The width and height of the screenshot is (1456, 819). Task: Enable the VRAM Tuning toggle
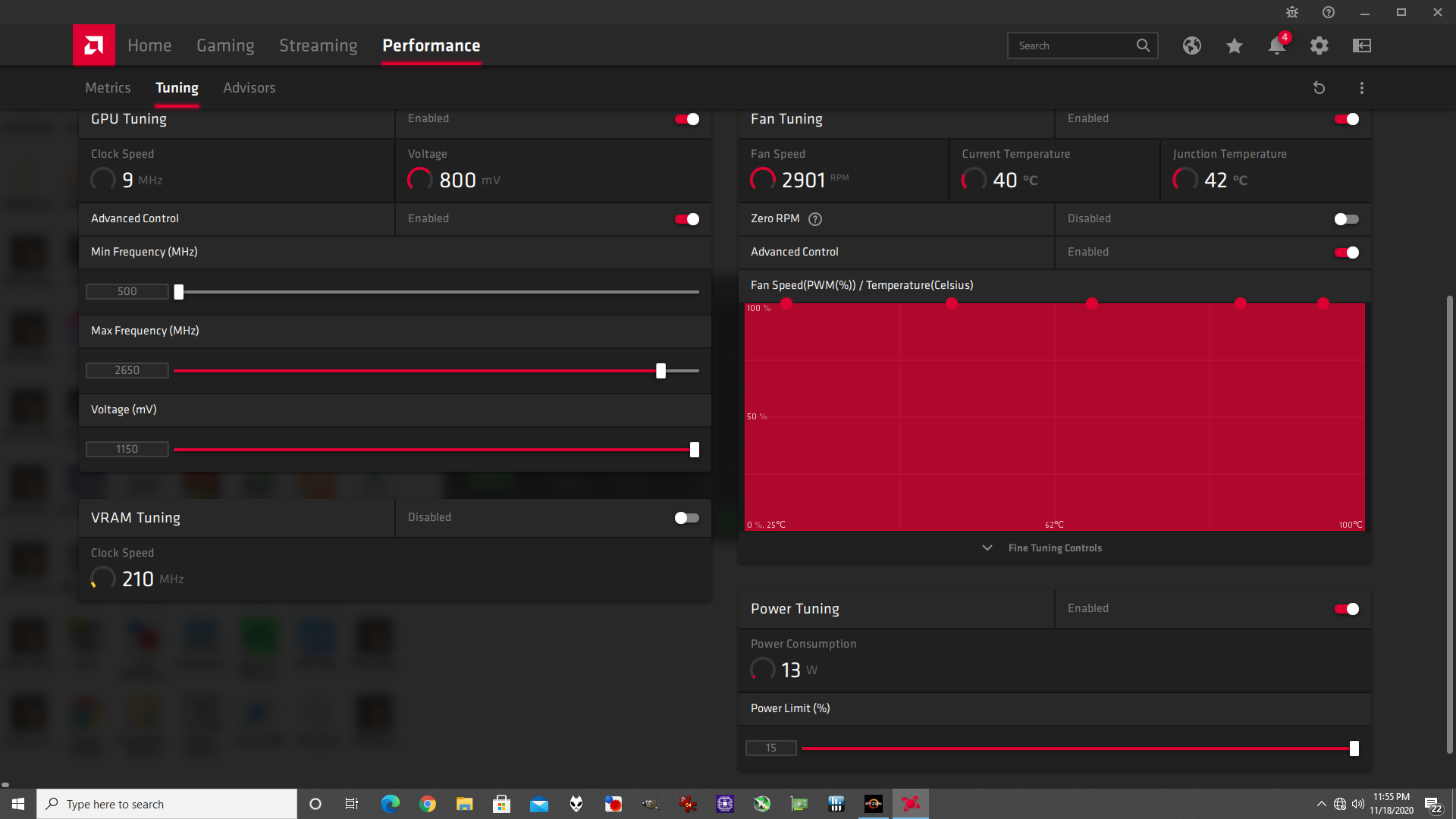[687, 518]
